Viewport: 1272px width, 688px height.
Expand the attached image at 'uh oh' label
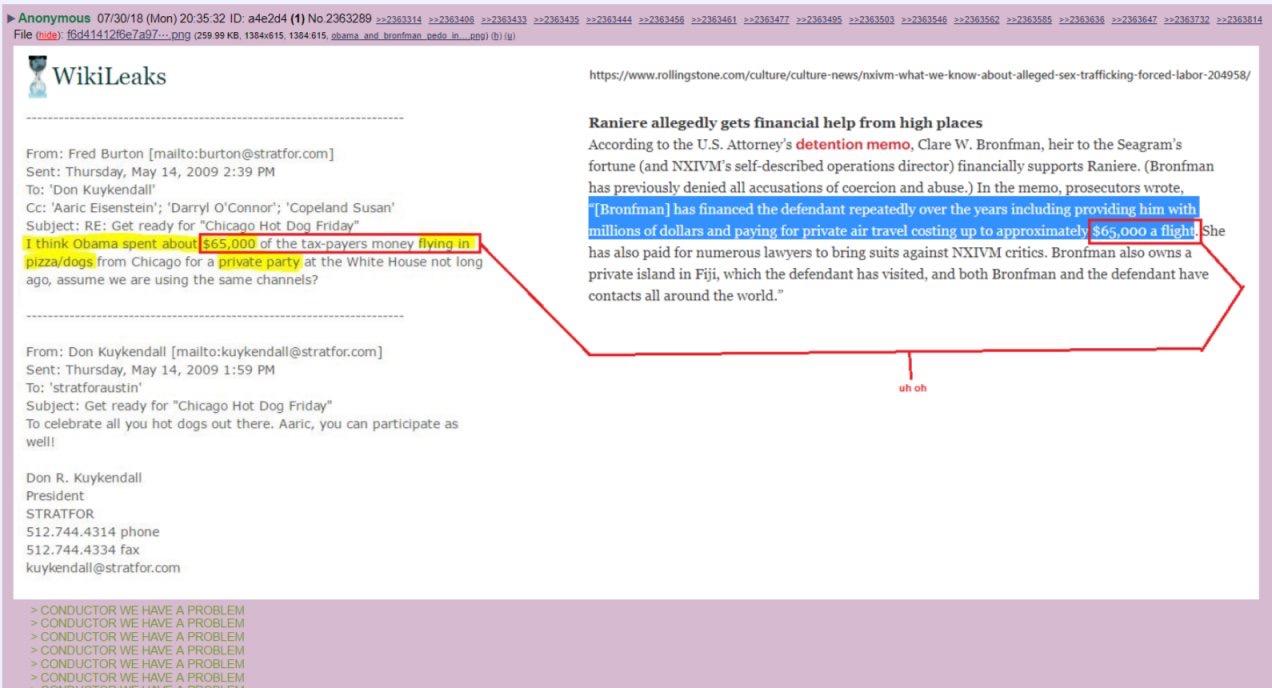coord(911,388)
